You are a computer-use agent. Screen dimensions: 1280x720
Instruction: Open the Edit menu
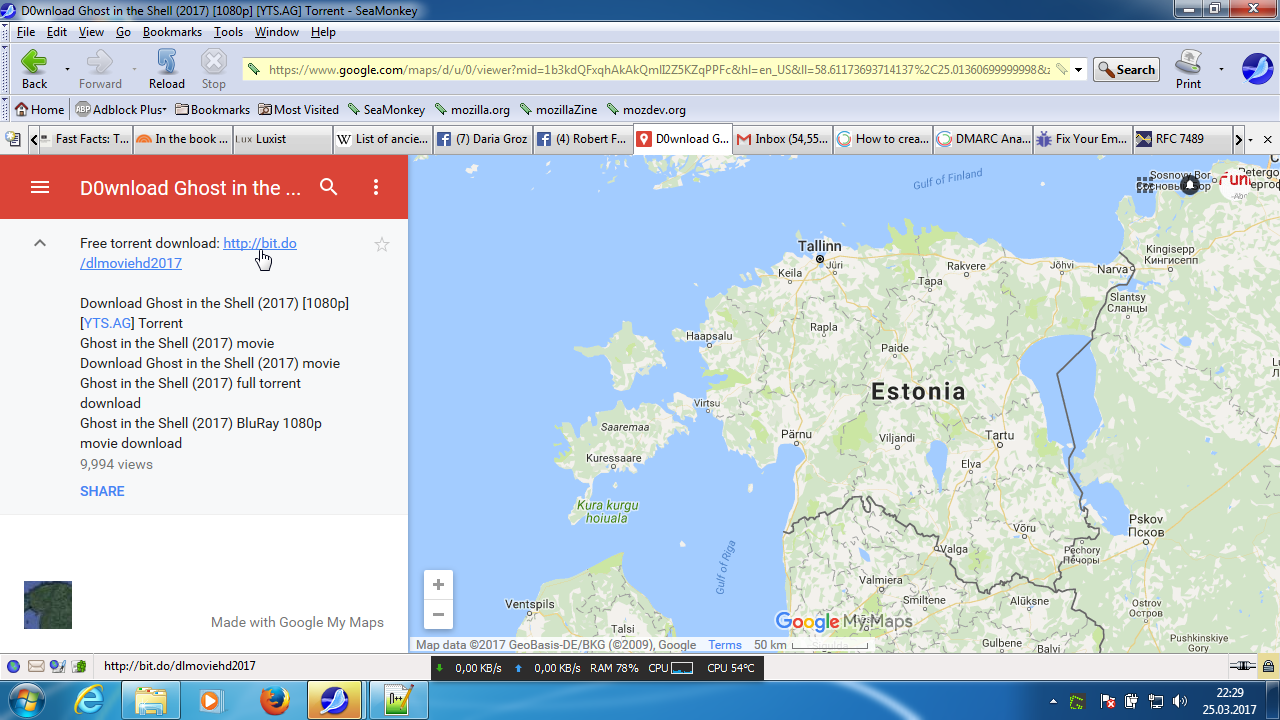pyautogui.click(x=57, y=32)
